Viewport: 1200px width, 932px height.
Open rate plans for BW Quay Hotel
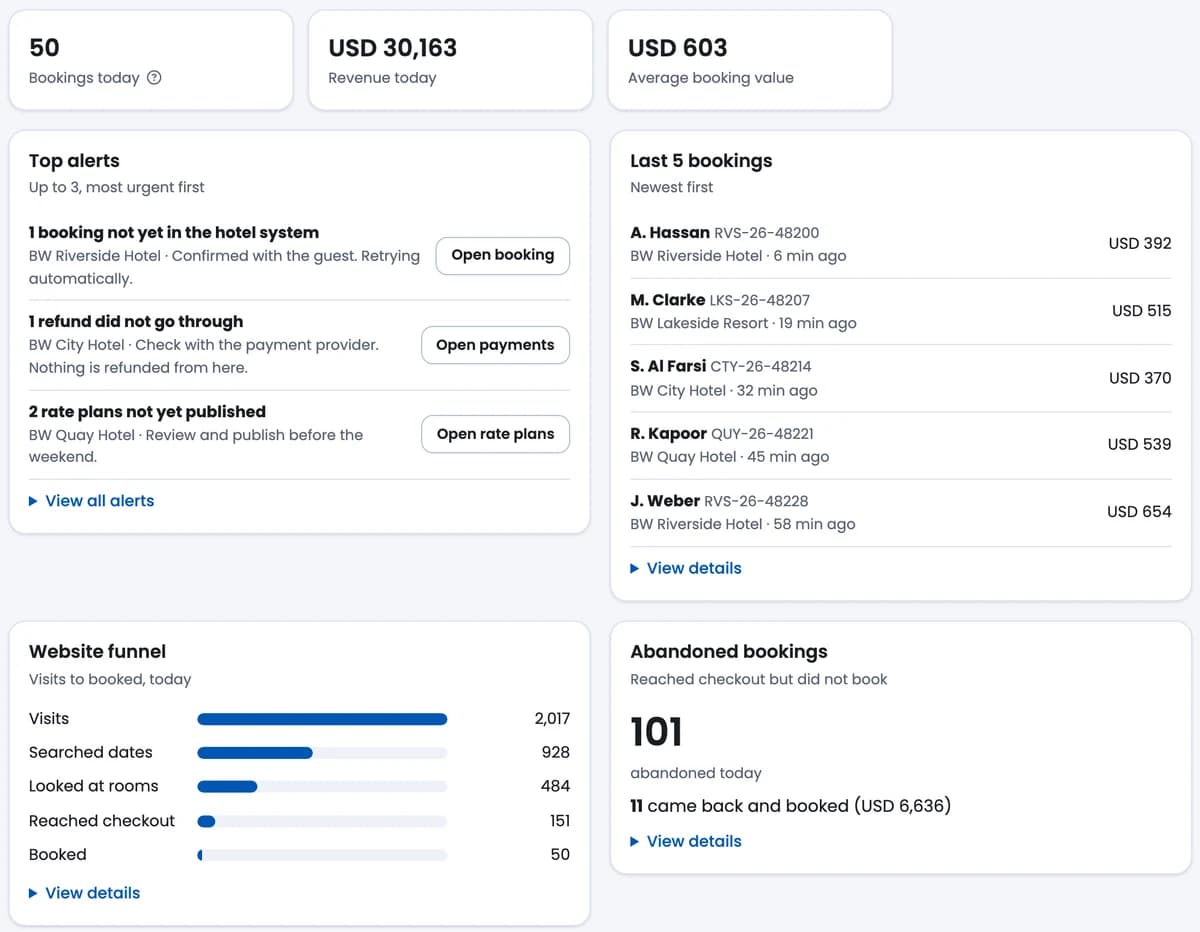click(x=495, y=434)
